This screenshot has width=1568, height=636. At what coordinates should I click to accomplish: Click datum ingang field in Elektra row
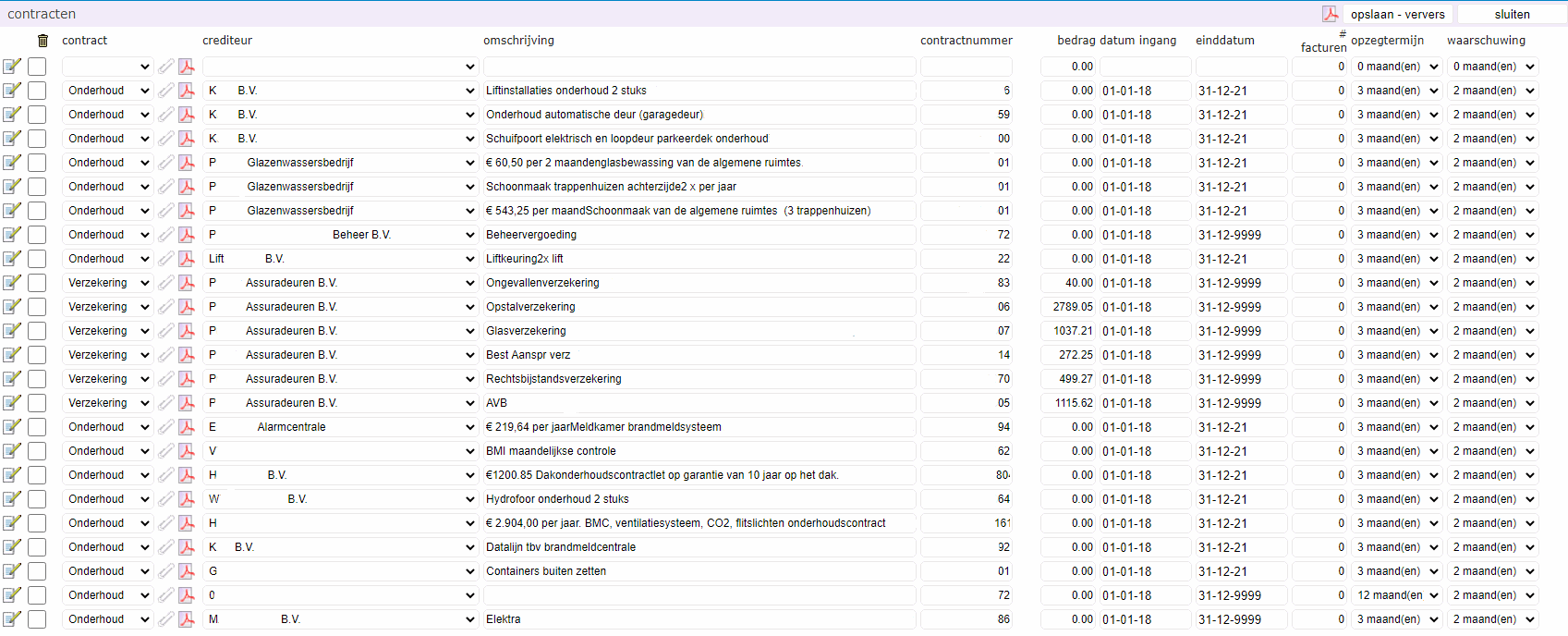pyautogui.click(x=1146, y=619)
